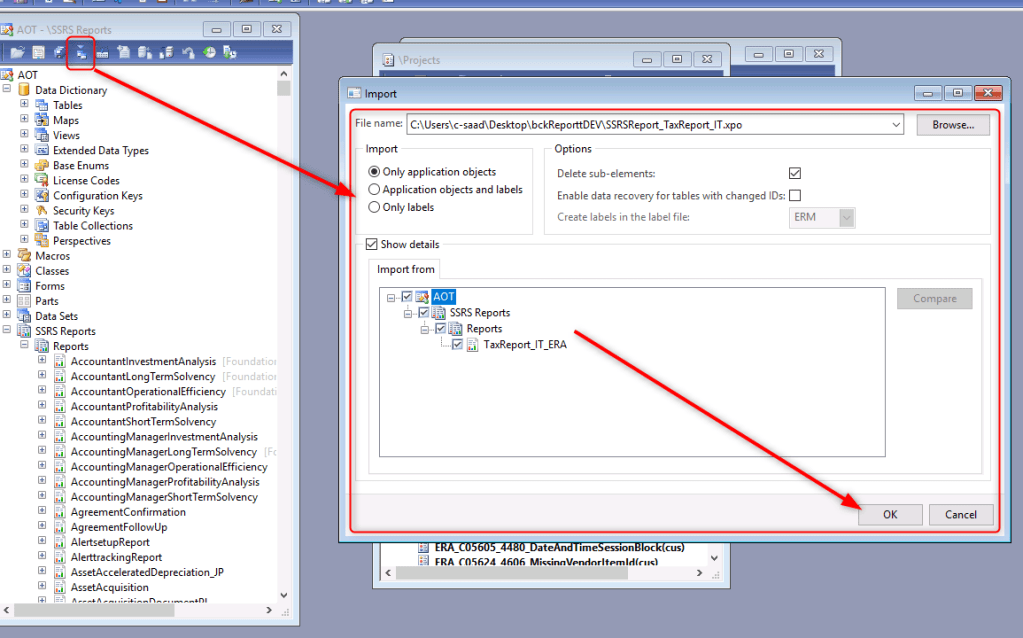The height and width of the screenshot is (638, 1023).
Task: Click the Base Enums icon in tree
Action: (42, 166)
